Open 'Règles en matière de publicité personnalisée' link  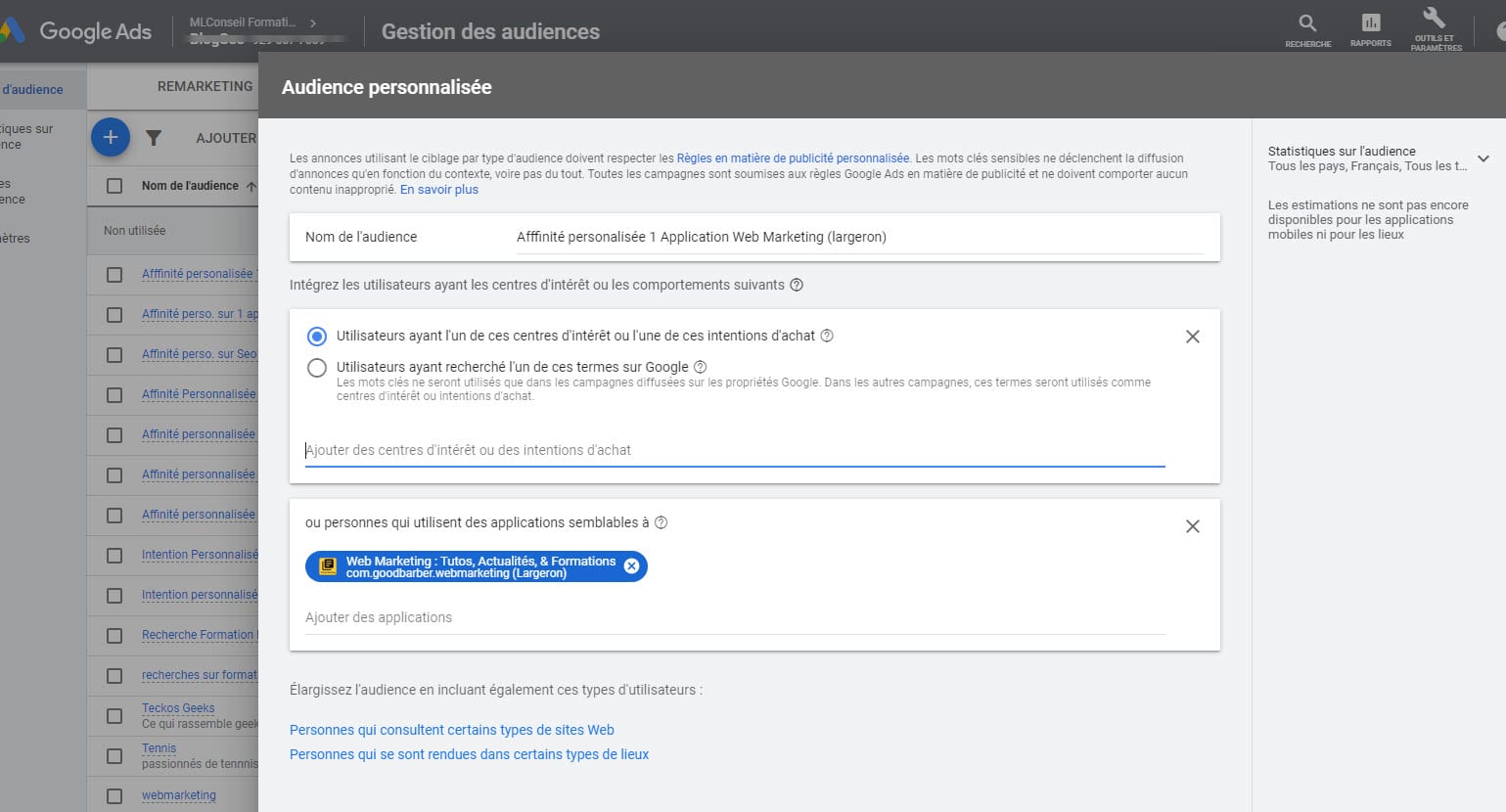coord(793,158)
